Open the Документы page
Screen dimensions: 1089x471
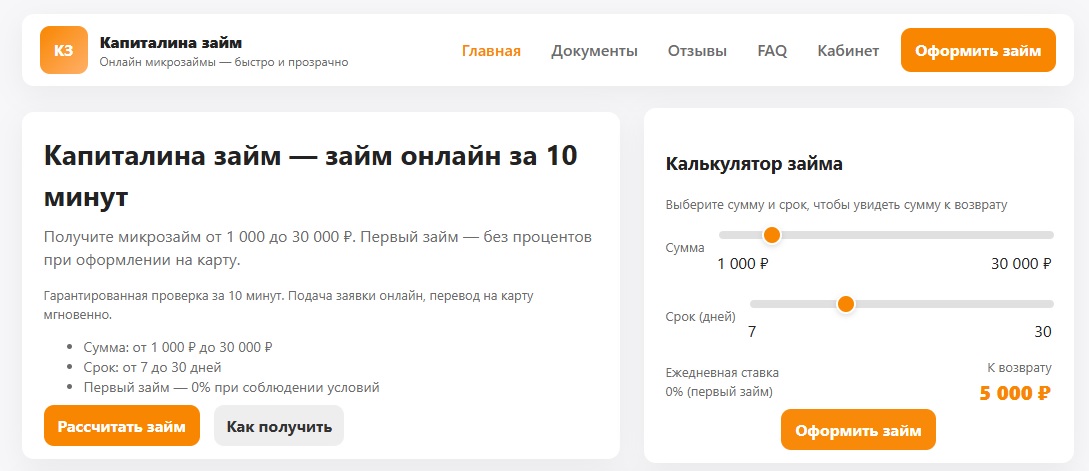[x=594, y=51]
